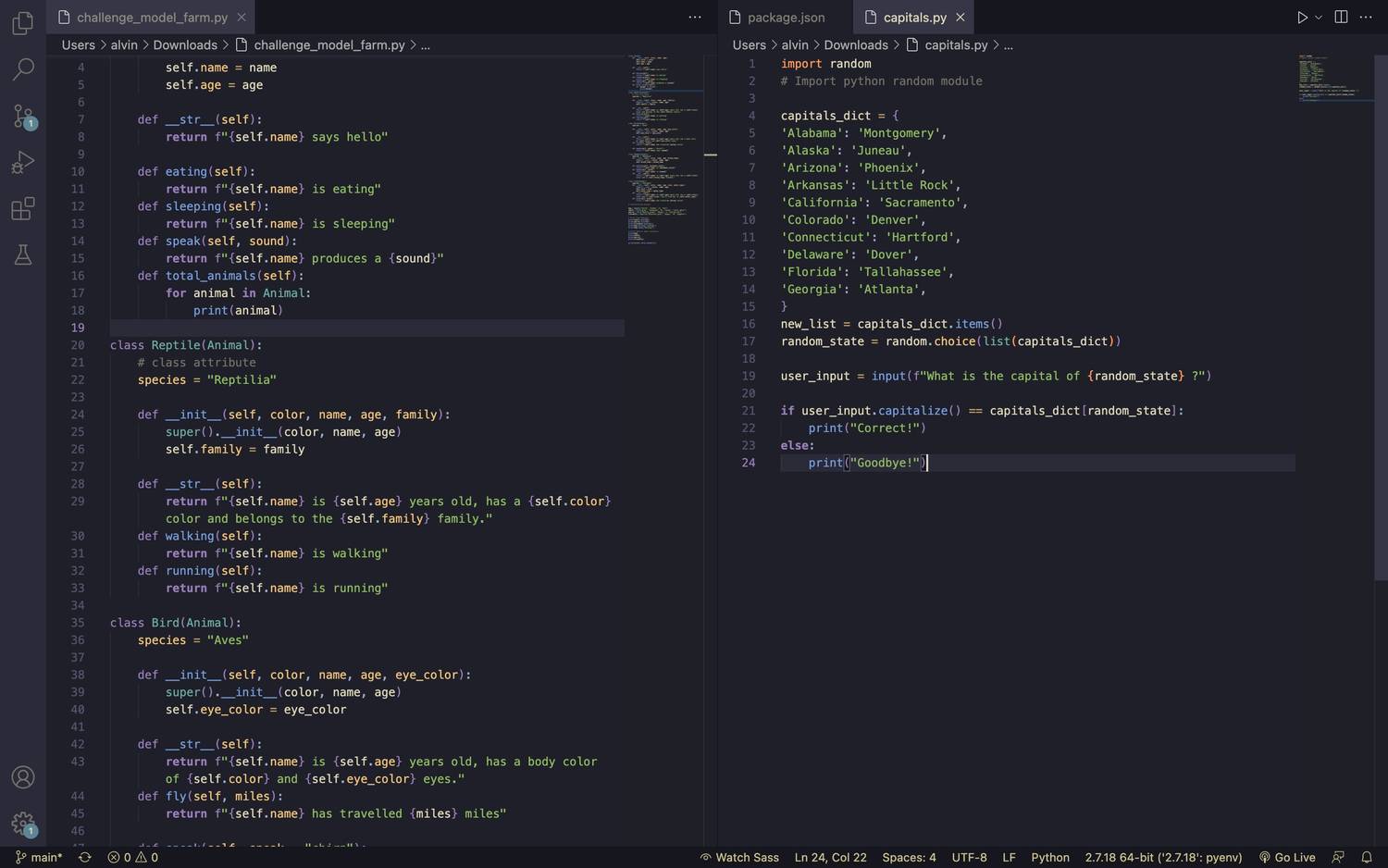The height and width of the screenshot is (868, 1388).
Task: Click the Downloads breadcrumb for capitals.py
Action: coord(855,45)
